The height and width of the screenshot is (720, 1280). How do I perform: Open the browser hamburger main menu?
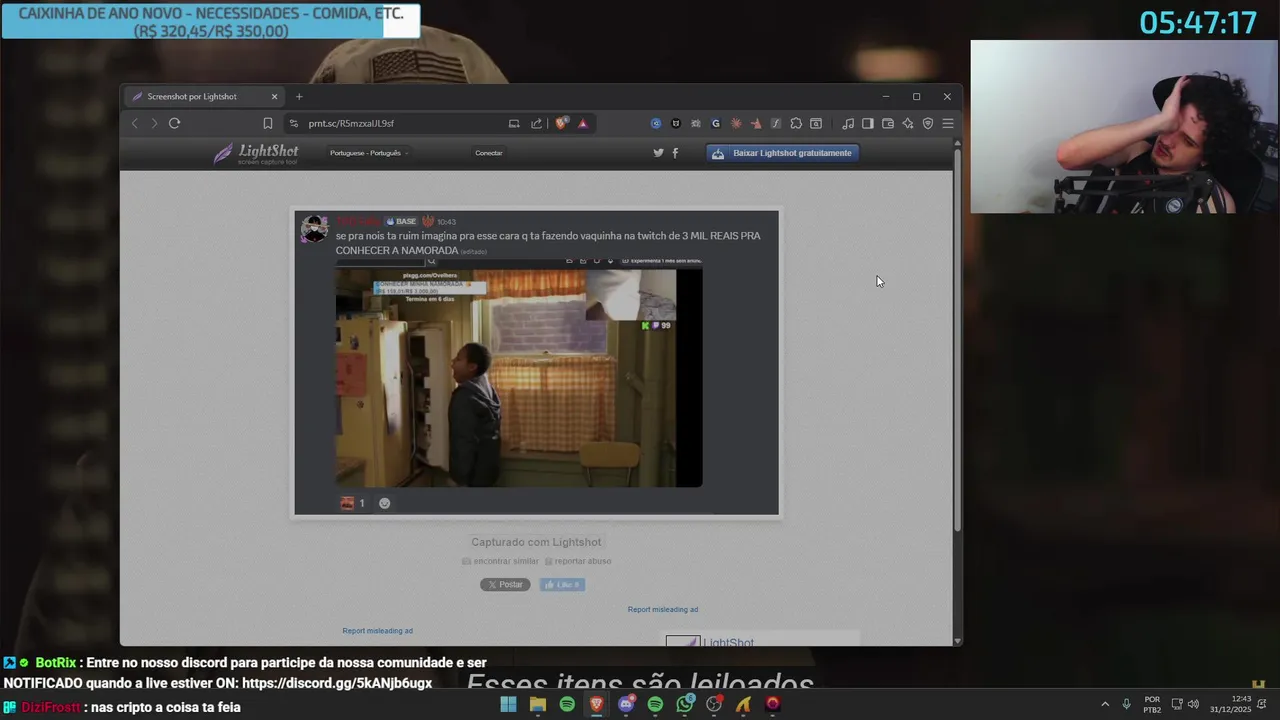tap(948, 123)
